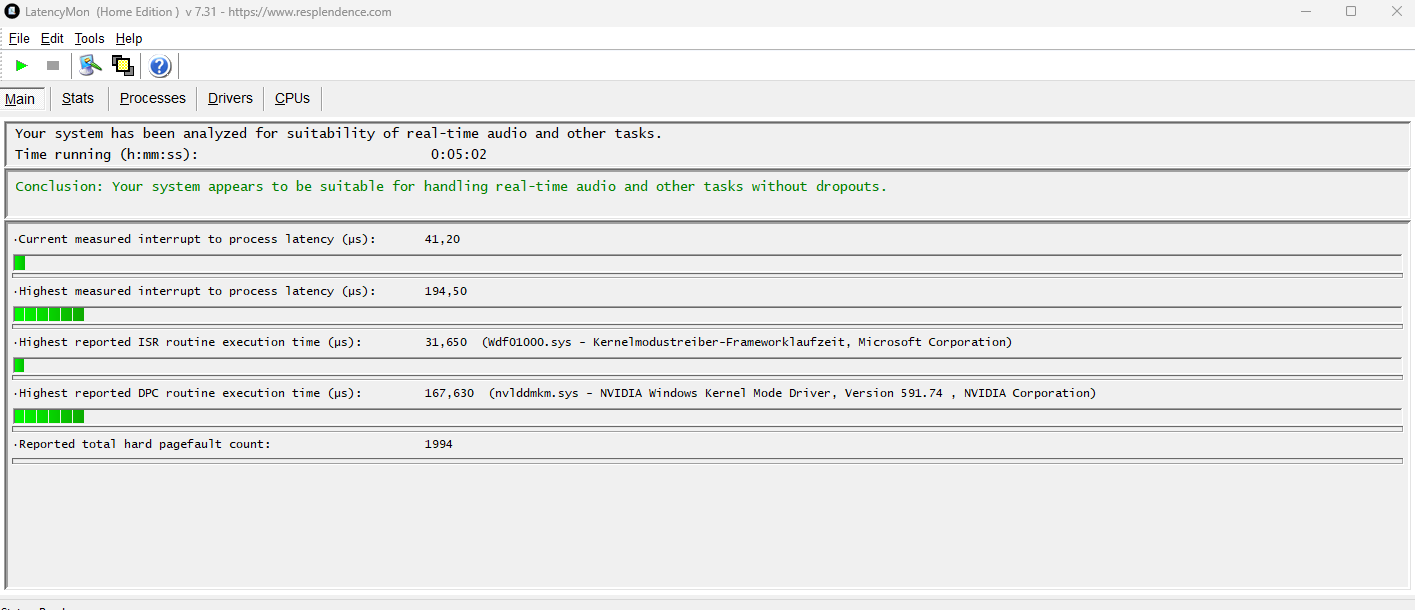Image resolution: width=1415 pixels, height=610 pixels.
Task: Open the Tools menu
Action: click(89, 38)
